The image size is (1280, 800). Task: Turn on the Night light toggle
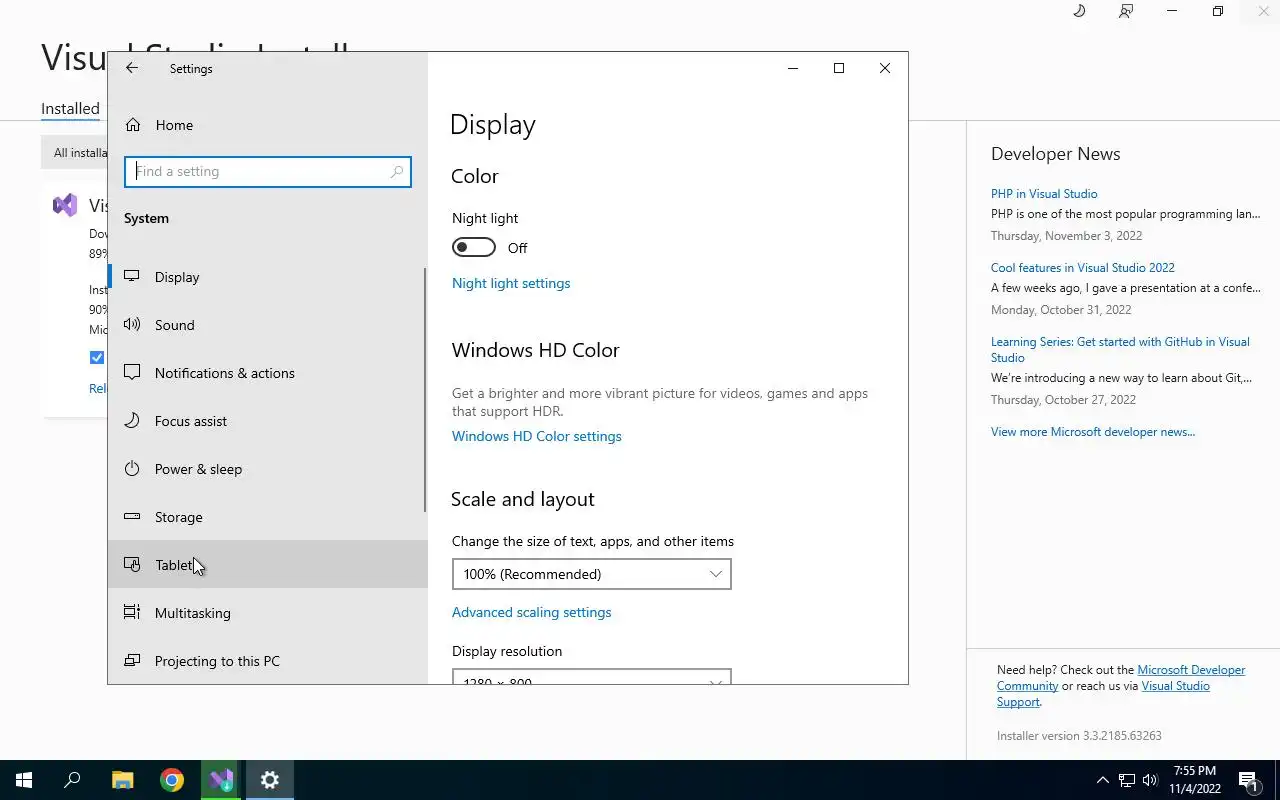474,247
